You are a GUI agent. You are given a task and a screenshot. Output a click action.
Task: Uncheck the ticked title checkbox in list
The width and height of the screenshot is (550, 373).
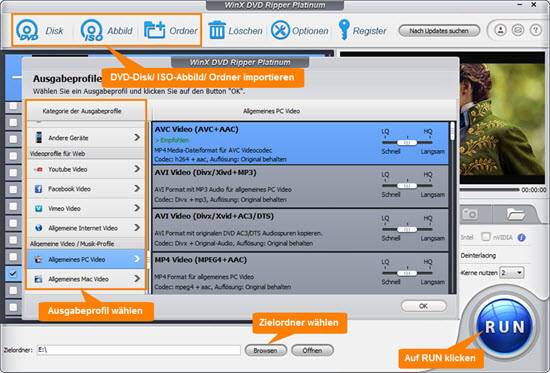(13, 273)
